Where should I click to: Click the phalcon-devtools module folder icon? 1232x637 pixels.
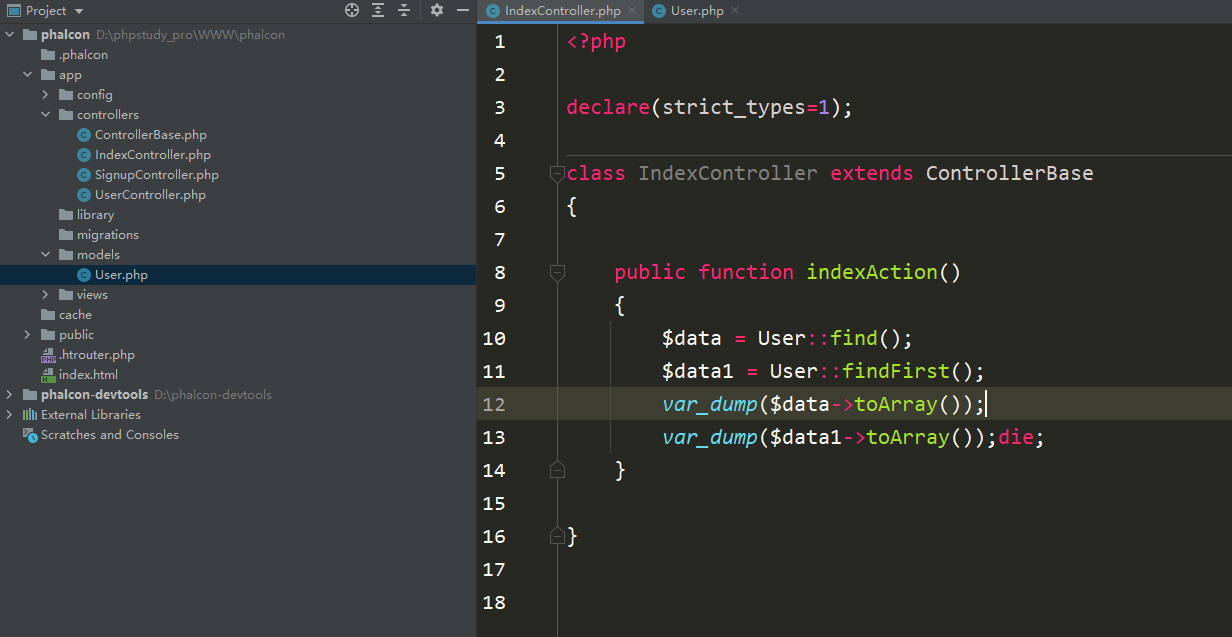[30, 394]
